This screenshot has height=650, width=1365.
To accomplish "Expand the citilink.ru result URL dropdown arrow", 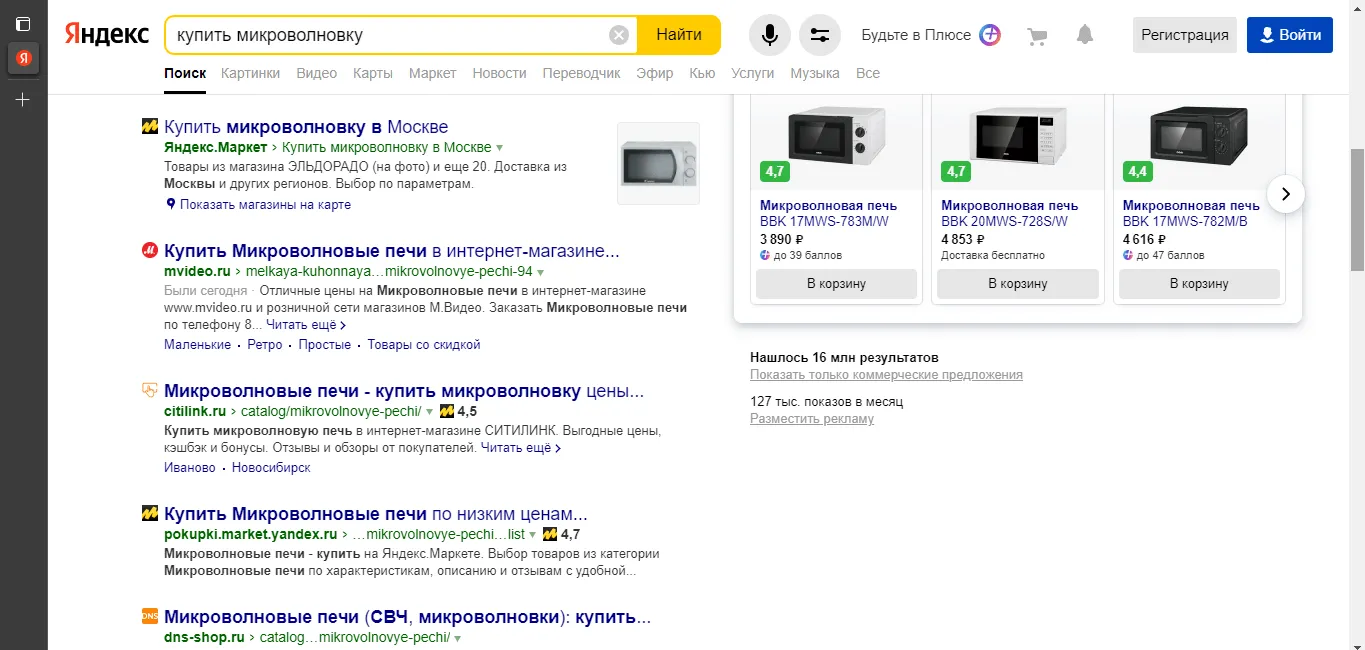I will pos(430,411).
